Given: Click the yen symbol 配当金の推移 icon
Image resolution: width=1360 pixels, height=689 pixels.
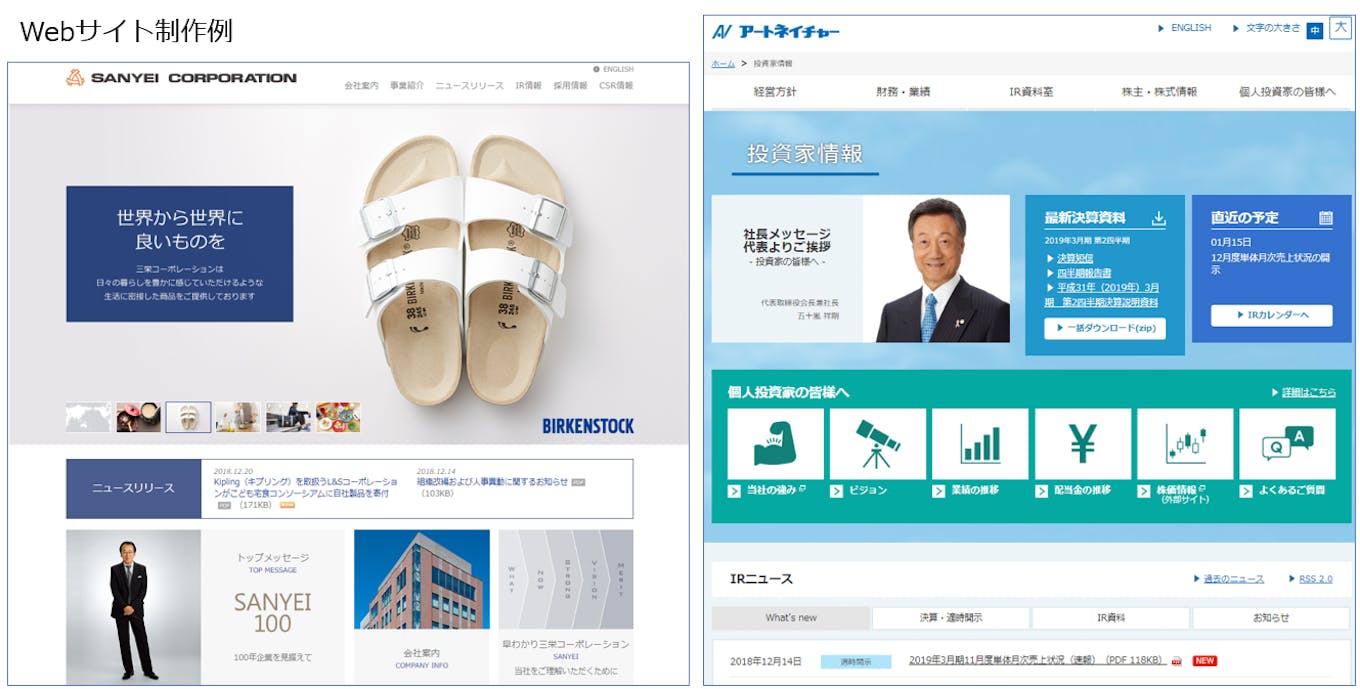Looking at the screenshot, I should point(1083,444).
